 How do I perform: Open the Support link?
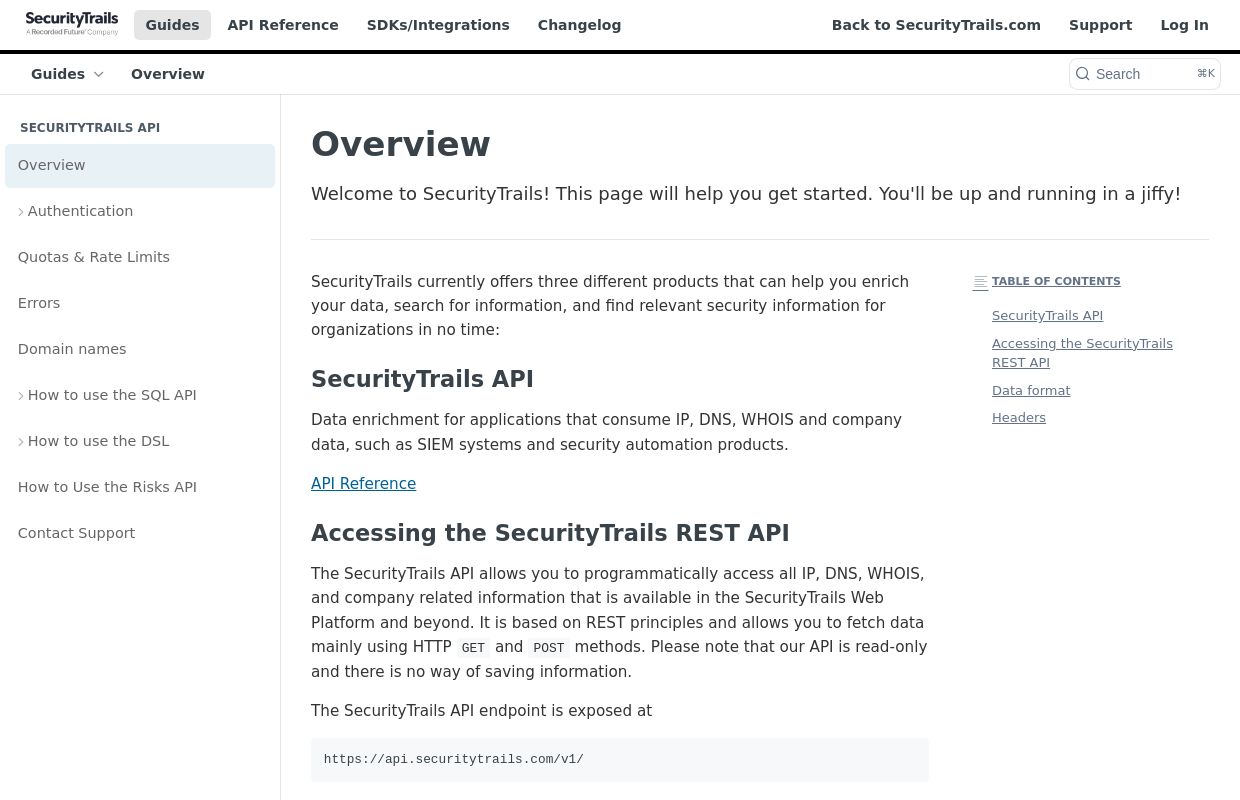pos(1100,25)
